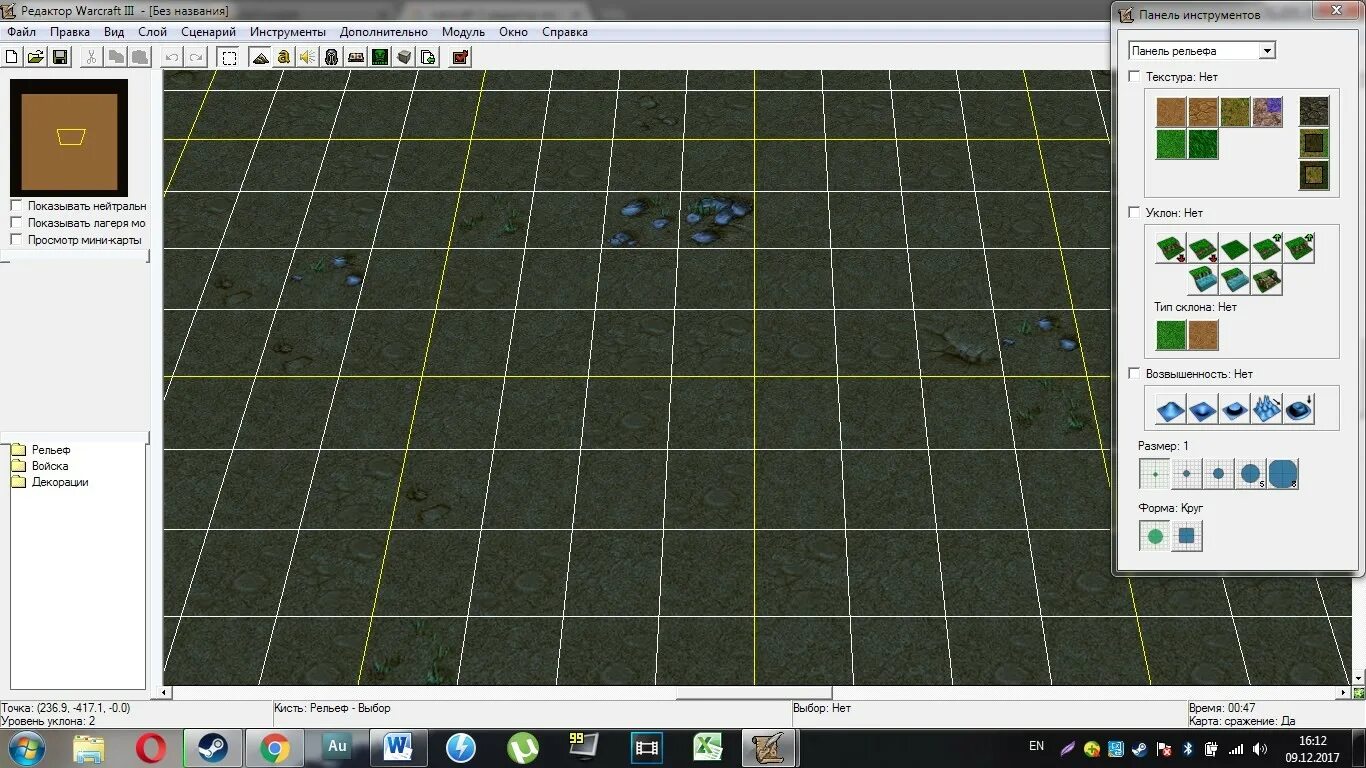This screenshot has height=768, width=1366.
Task: Open the Рельеф folder in tree
Action: [50, 450]
